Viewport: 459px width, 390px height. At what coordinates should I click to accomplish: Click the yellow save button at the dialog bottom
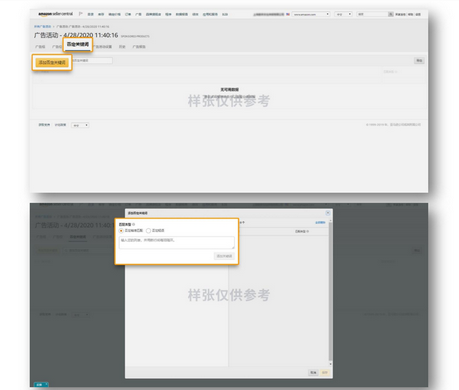click(x=325, y=372)
